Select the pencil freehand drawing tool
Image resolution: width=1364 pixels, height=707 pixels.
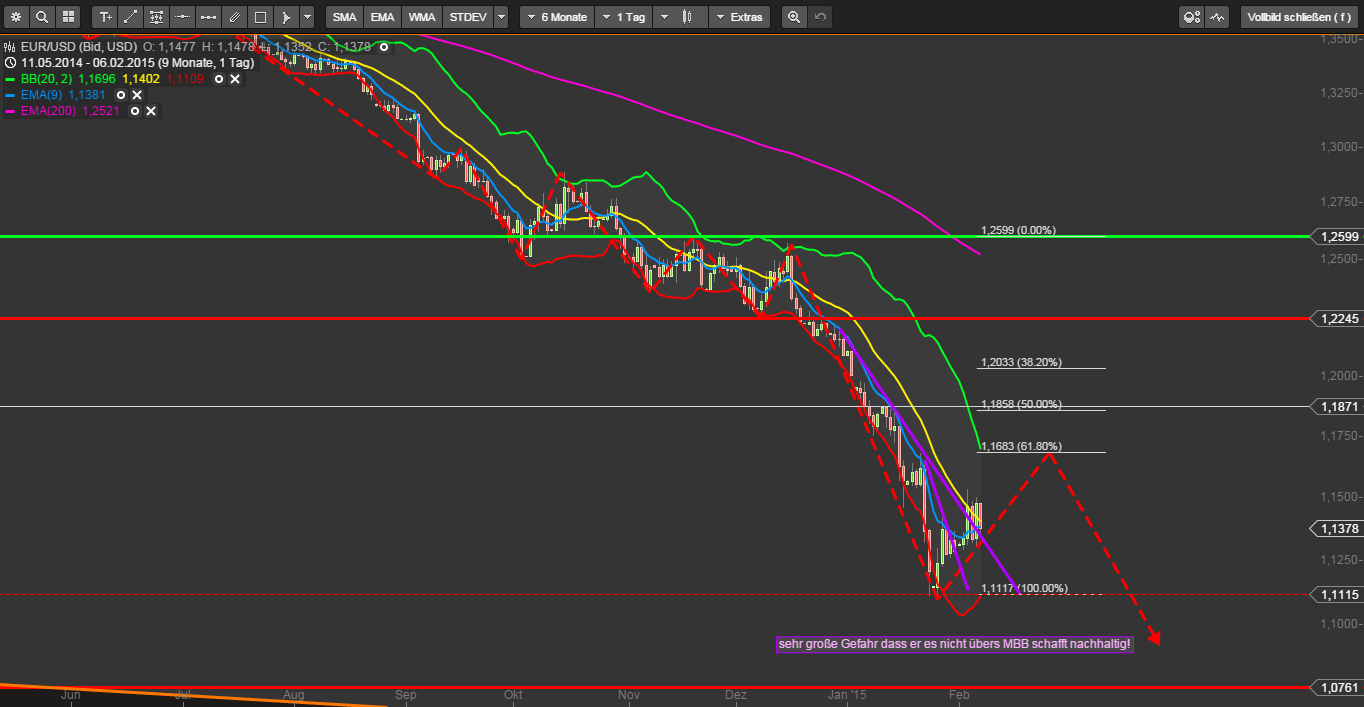click(234, 17)
